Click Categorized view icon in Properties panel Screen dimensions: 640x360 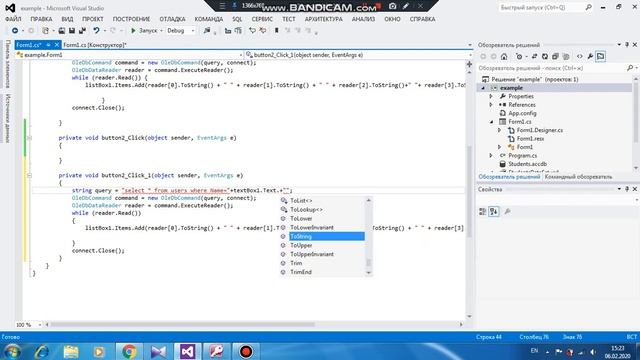point(482,211)
